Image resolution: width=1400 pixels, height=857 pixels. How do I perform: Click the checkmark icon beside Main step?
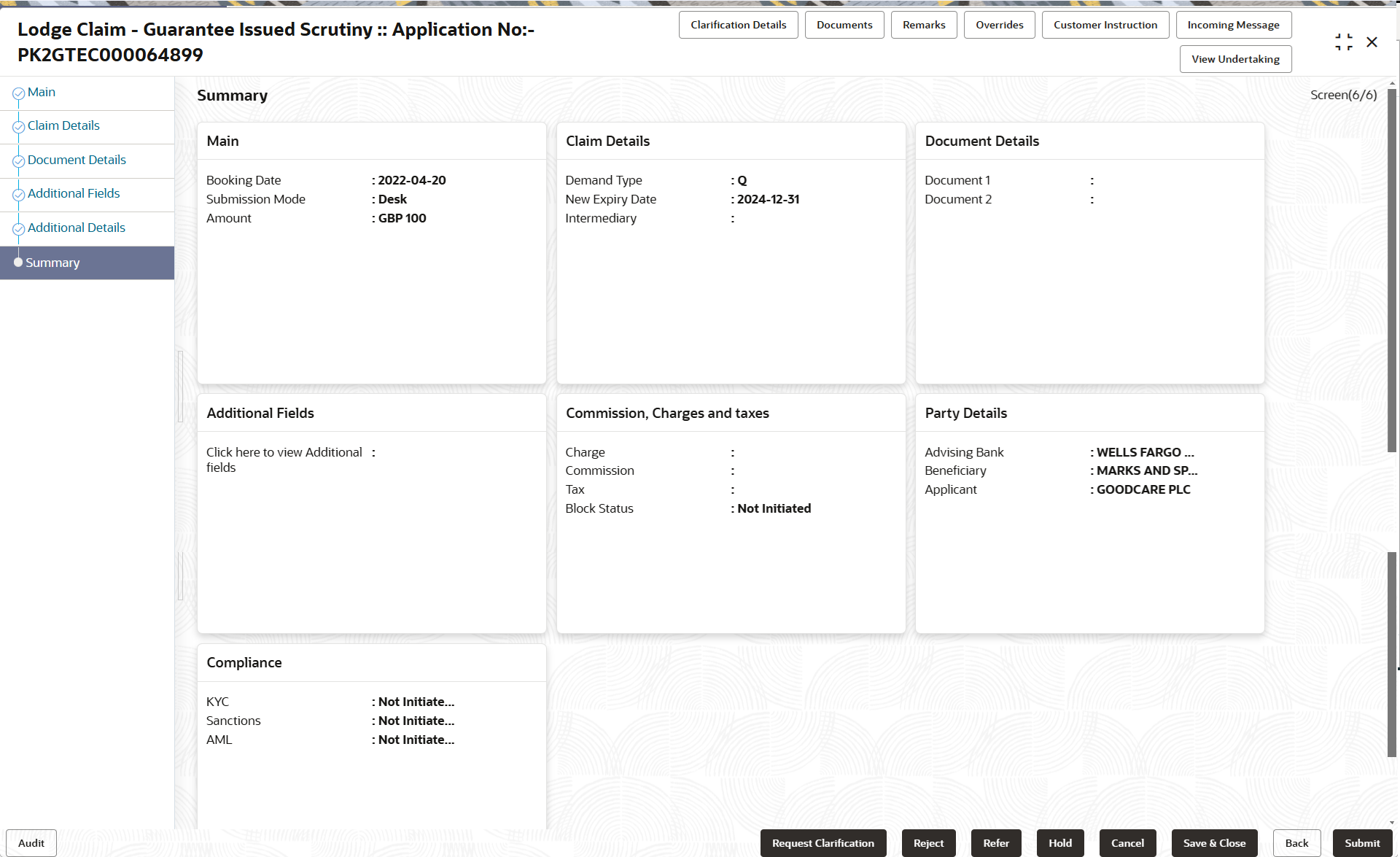click(18, 93)
